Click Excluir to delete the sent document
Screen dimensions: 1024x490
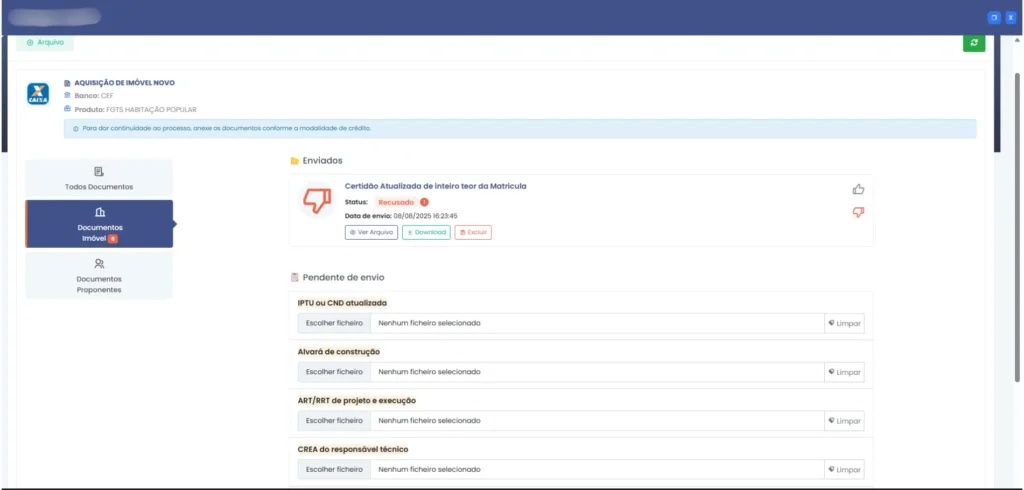click(473, 232)
